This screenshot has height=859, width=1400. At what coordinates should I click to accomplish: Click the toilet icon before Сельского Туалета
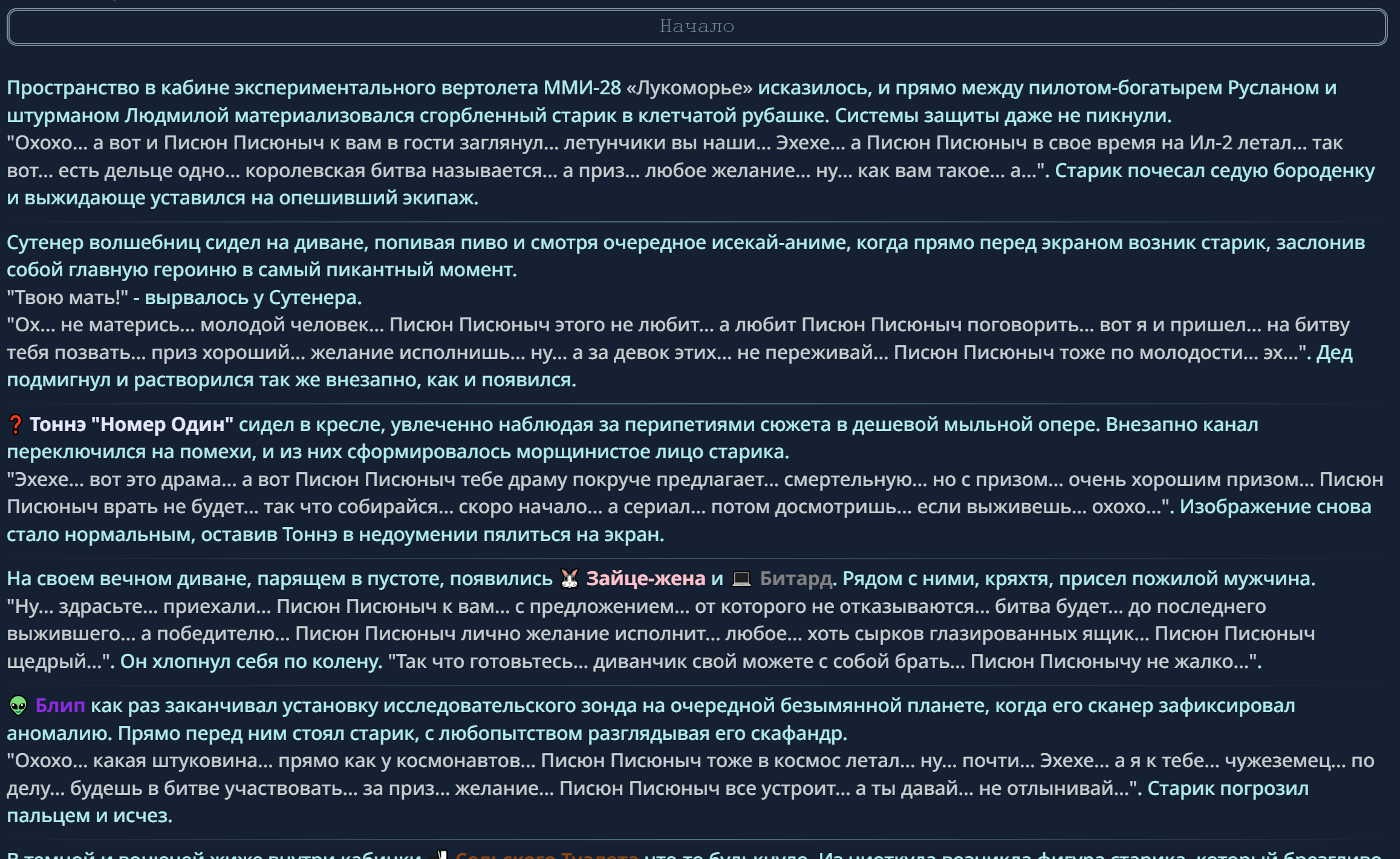441,855
